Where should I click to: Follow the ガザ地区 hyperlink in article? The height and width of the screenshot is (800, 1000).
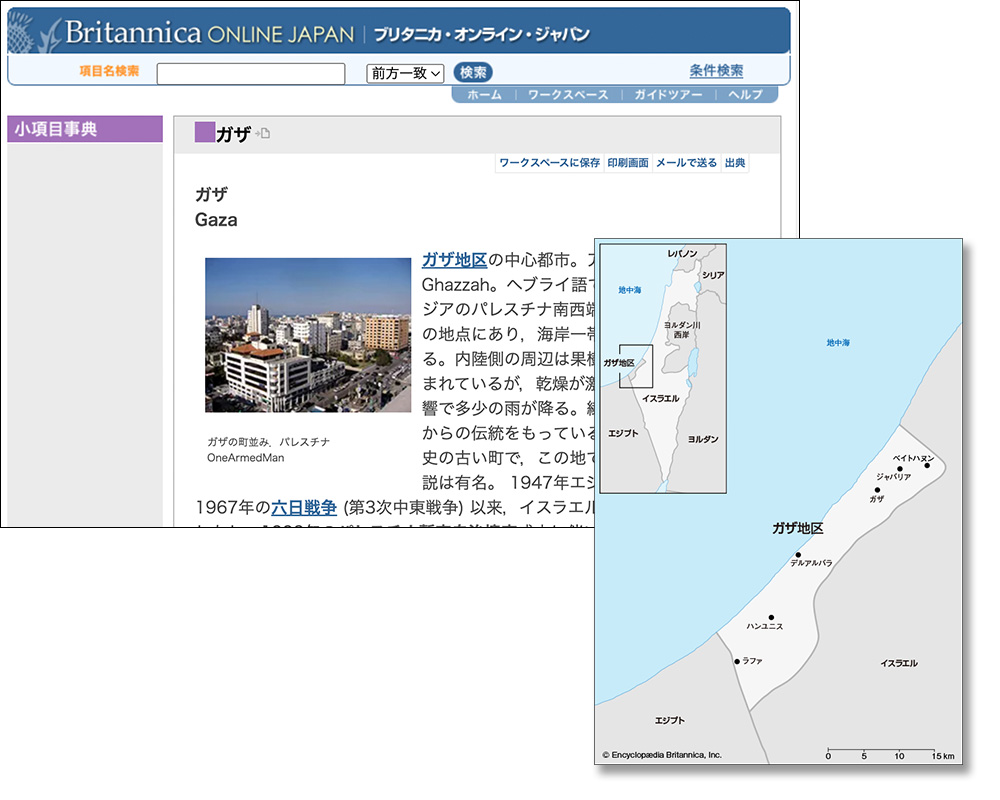pyautogui.click(x=454, y=260)
